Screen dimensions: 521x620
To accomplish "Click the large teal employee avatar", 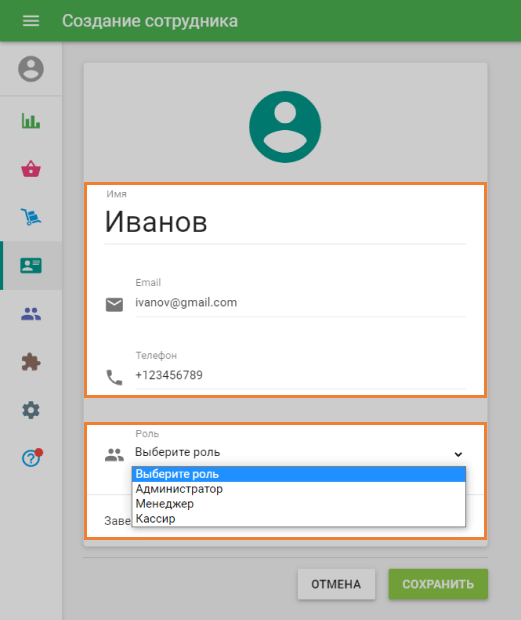I will (x=285, y=127).
